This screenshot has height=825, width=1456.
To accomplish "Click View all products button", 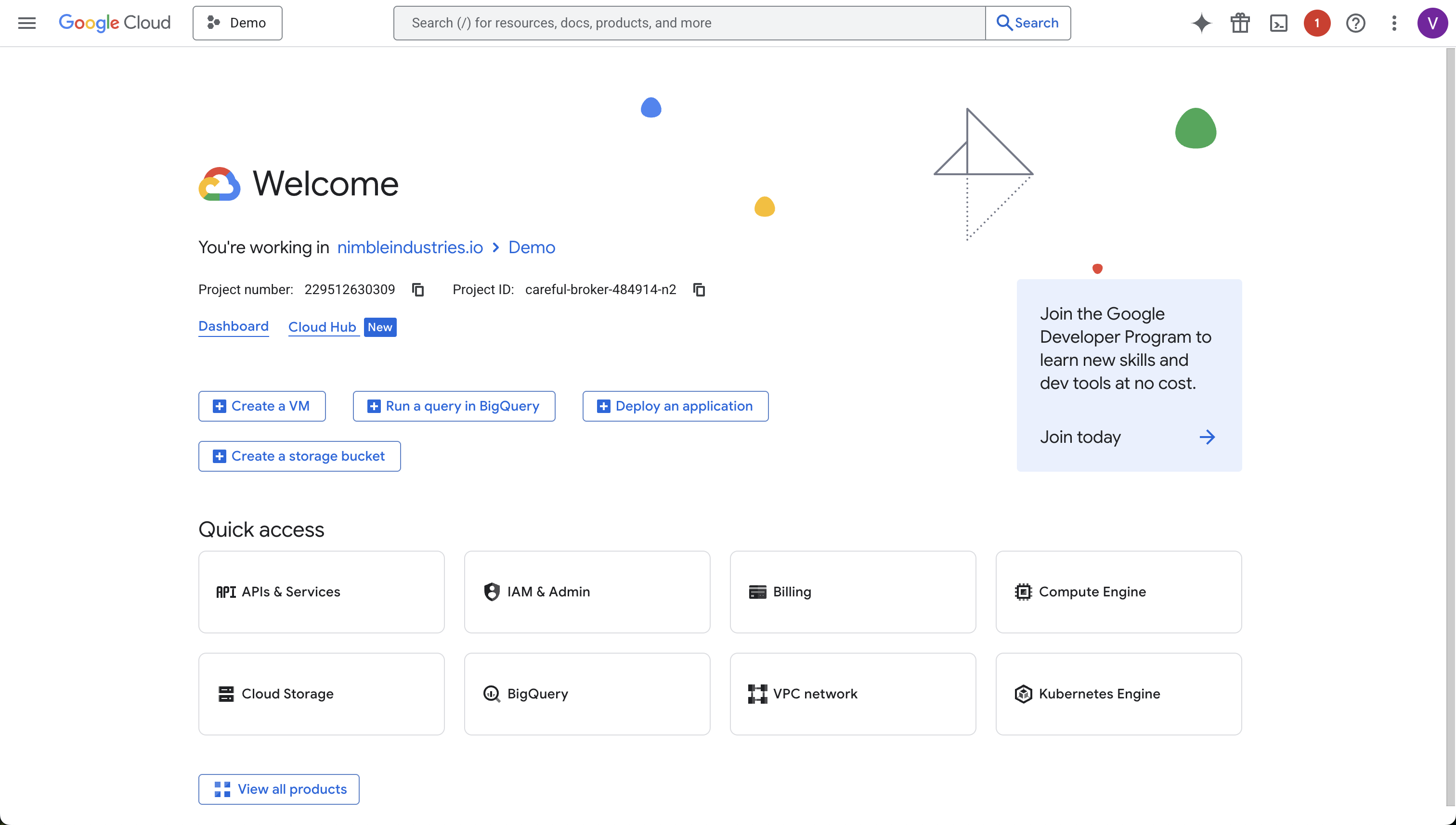I will [x=278, y=789].
